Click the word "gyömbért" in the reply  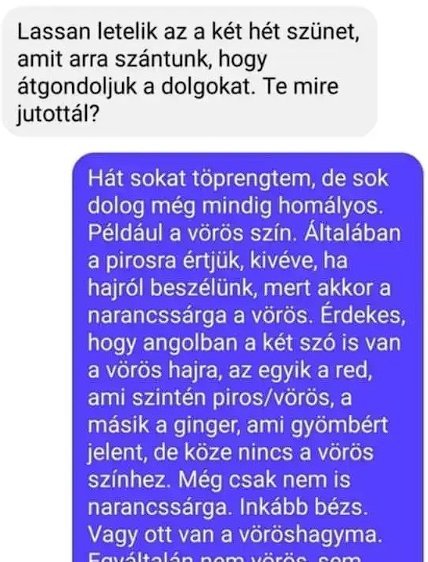coord(339,425)
